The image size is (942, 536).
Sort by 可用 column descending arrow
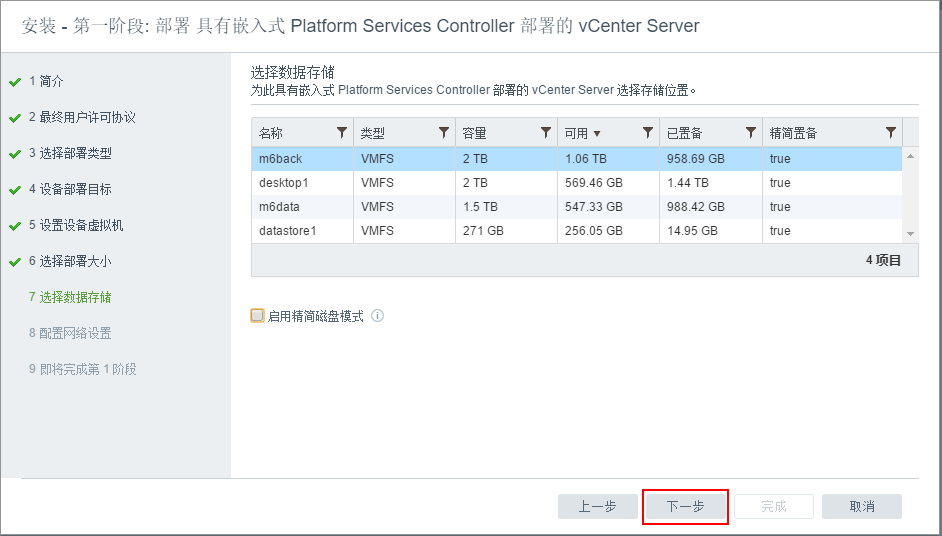coord(597,133)
